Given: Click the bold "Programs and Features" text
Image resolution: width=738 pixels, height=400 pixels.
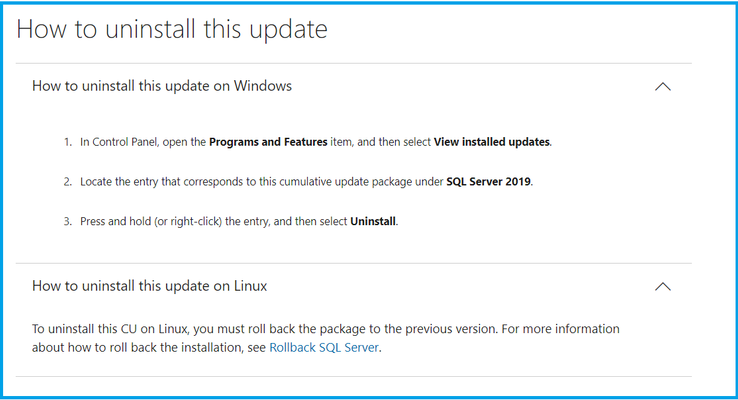Looking at the screenshot, I should coord(268,142).
